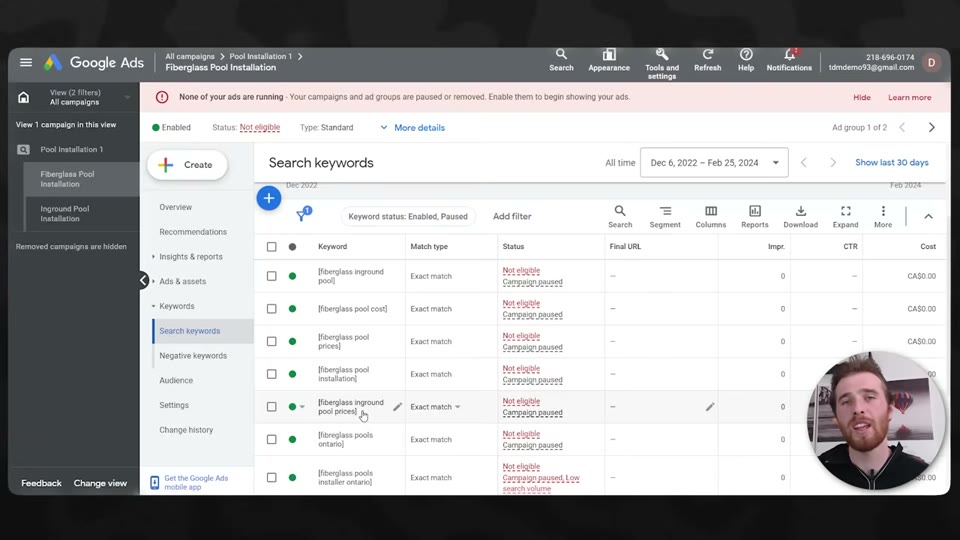The image size is (960, 540).
Task: Search within the keywords table
Action: tap(620, 217)
